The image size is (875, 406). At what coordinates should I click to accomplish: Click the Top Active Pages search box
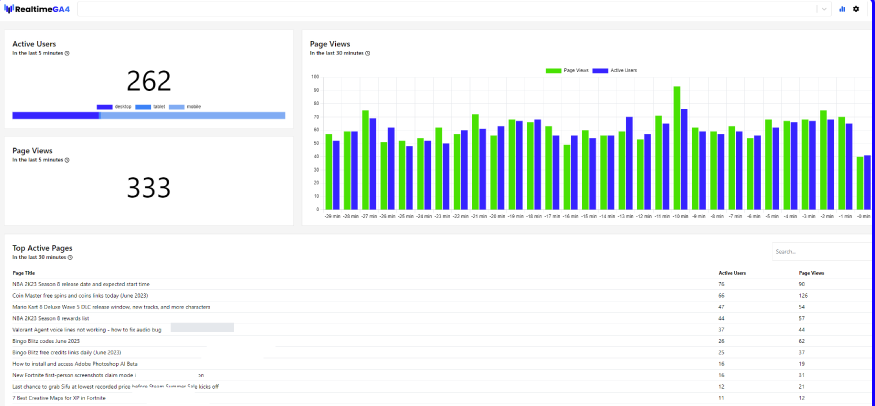821,252
